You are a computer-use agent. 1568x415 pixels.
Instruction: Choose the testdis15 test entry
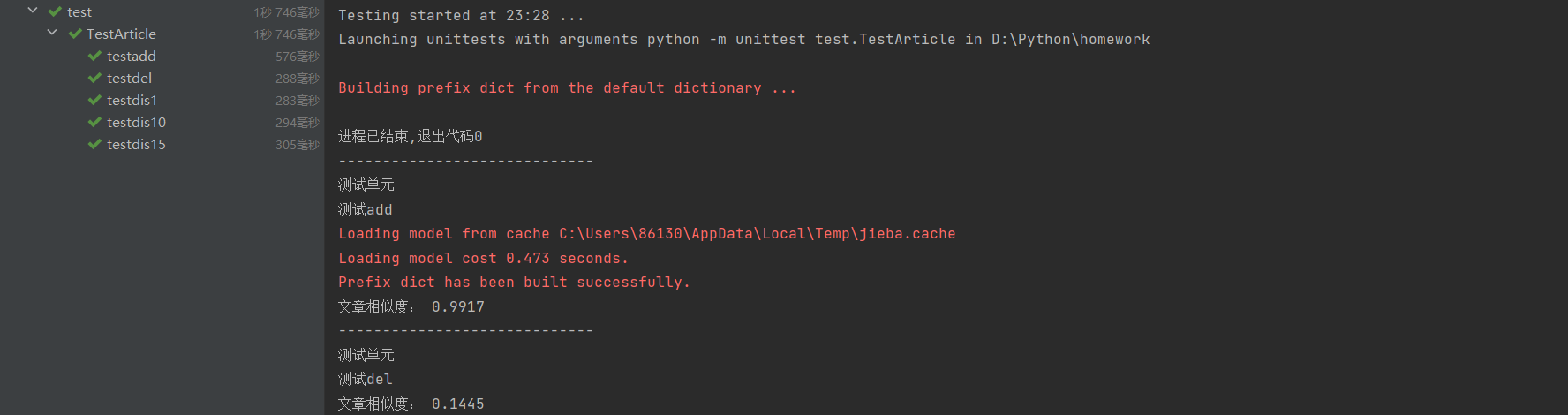coord(136,145)
